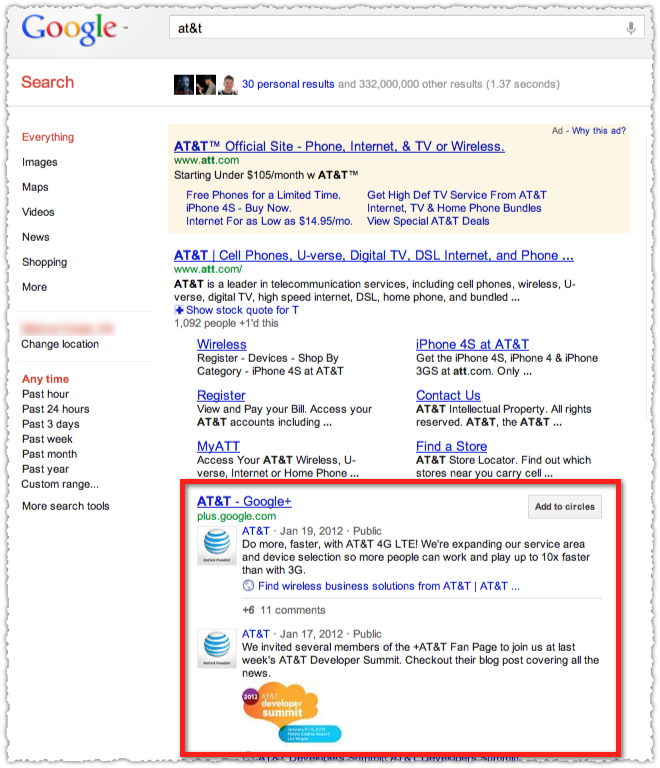Filter results to Past 3 days
660x768 pixels.
tap(51, 424)
